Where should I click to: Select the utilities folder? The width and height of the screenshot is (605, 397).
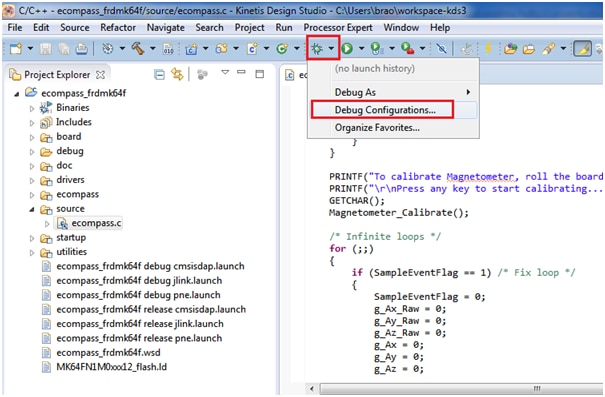71,252
